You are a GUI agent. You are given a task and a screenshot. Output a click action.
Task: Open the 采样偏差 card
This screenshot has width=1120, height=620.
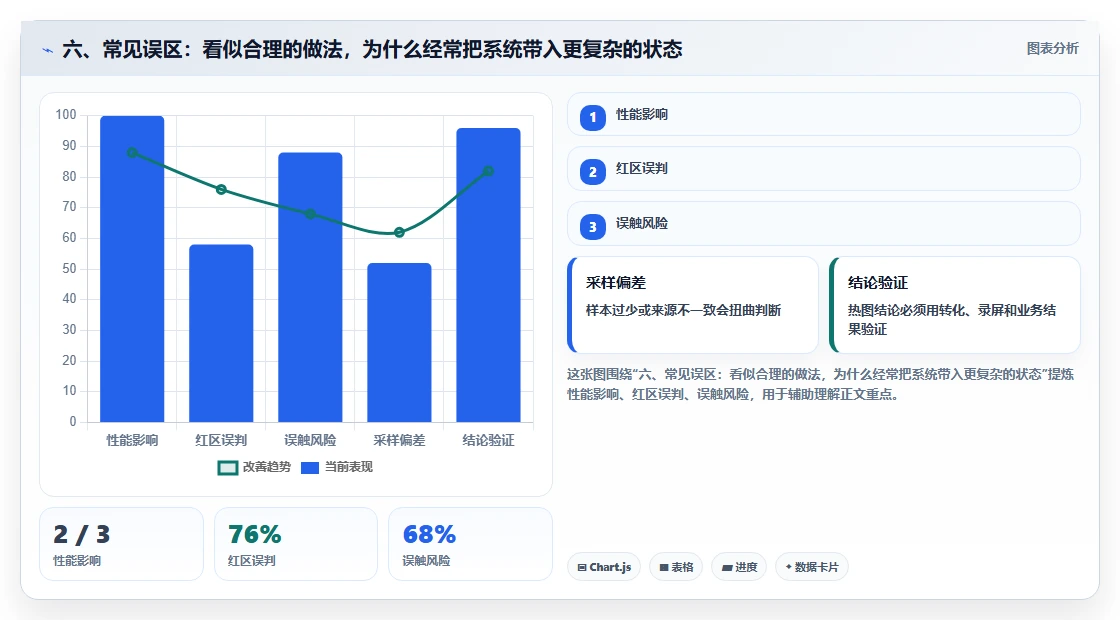[x=693, y=305]
